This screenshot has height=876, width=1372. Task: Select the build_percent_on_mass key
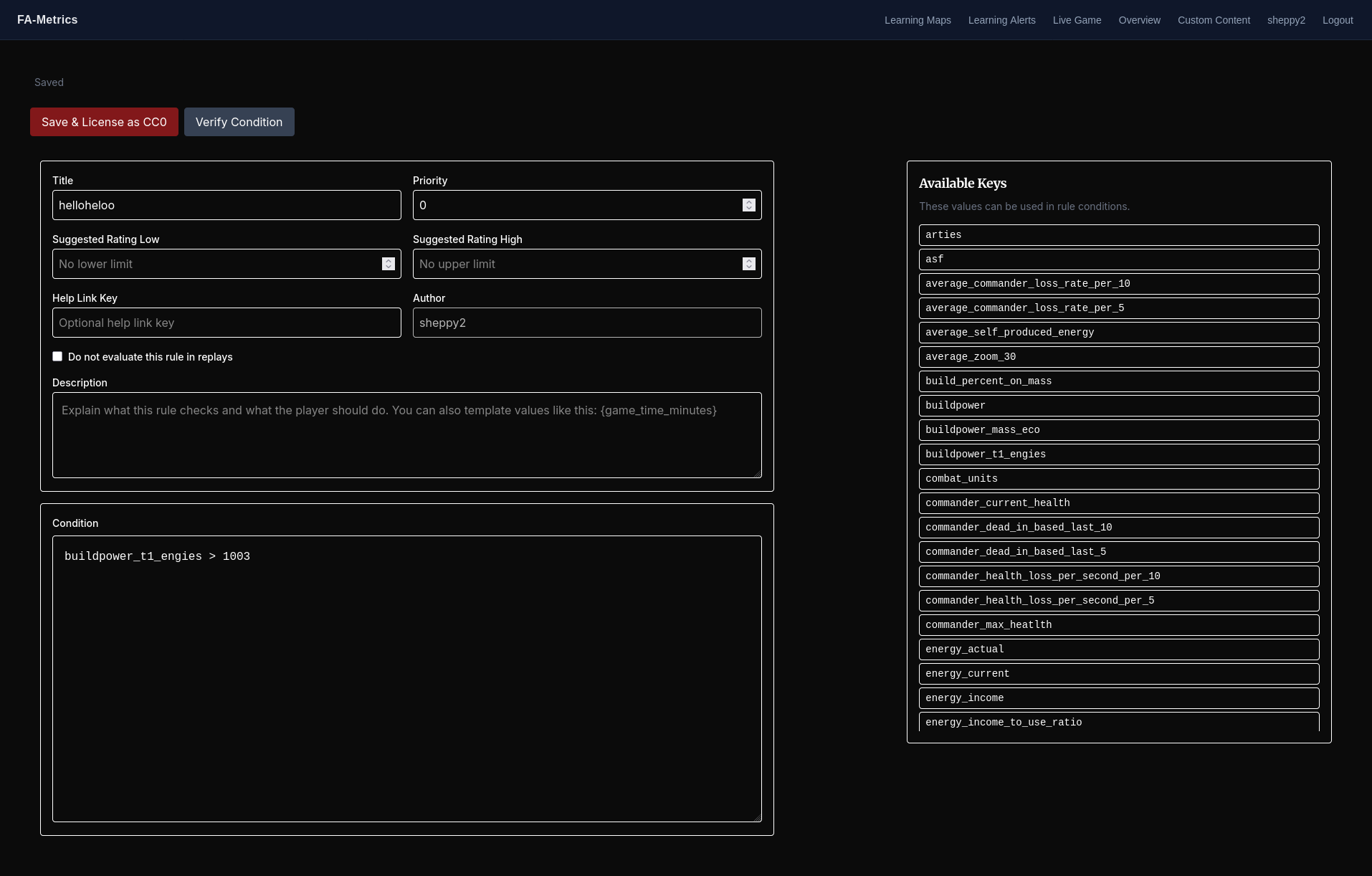[1119, 381]
